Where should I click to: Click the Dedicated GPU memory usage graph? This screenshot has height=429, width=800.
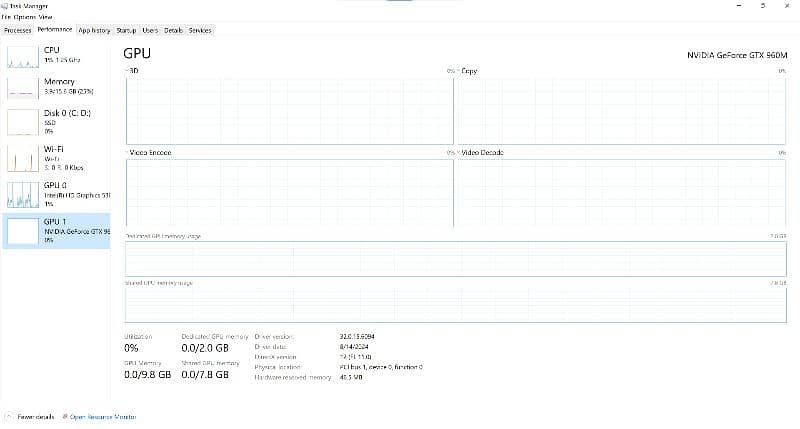point(455,258)
